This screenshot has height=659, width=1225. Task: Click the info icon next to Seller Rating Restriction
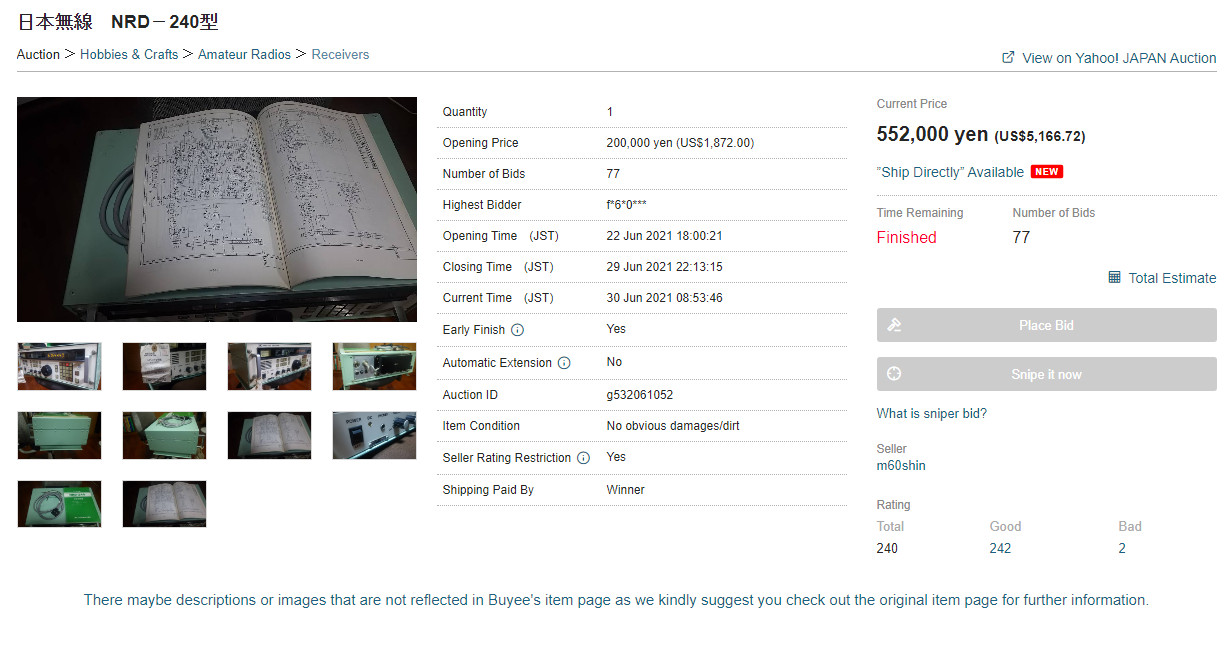583,458
